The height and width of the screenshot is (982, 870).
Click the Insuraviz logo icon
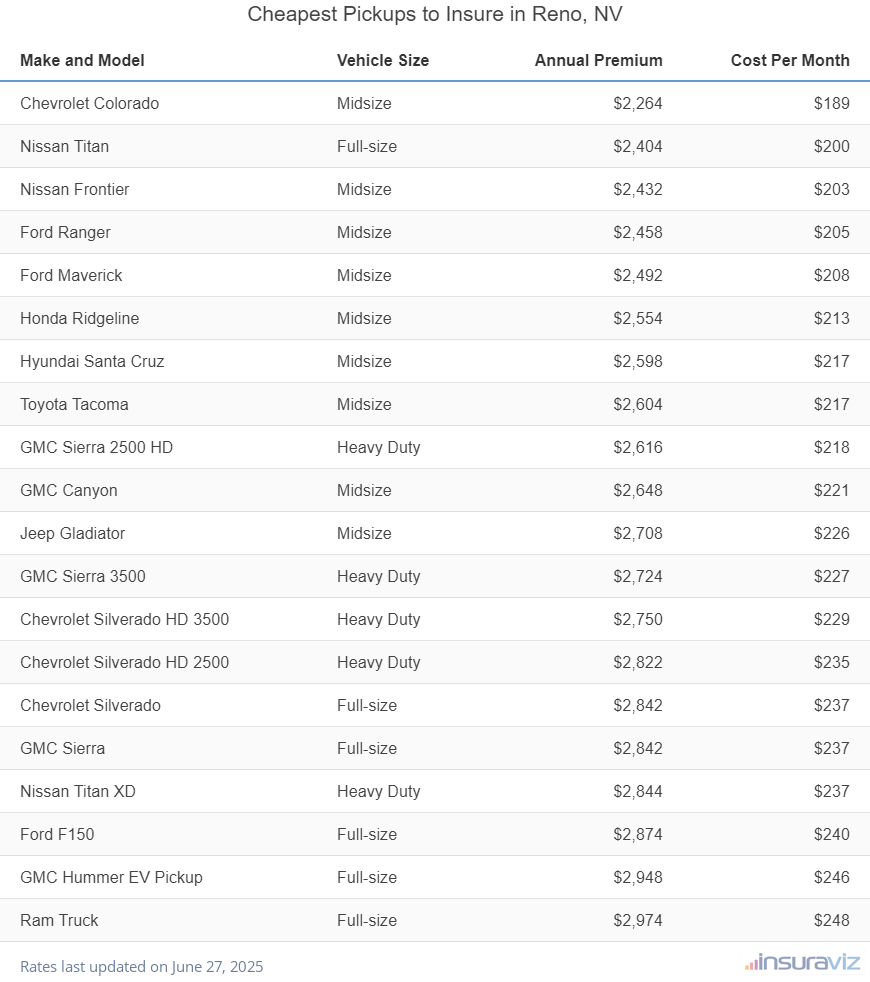751,963
